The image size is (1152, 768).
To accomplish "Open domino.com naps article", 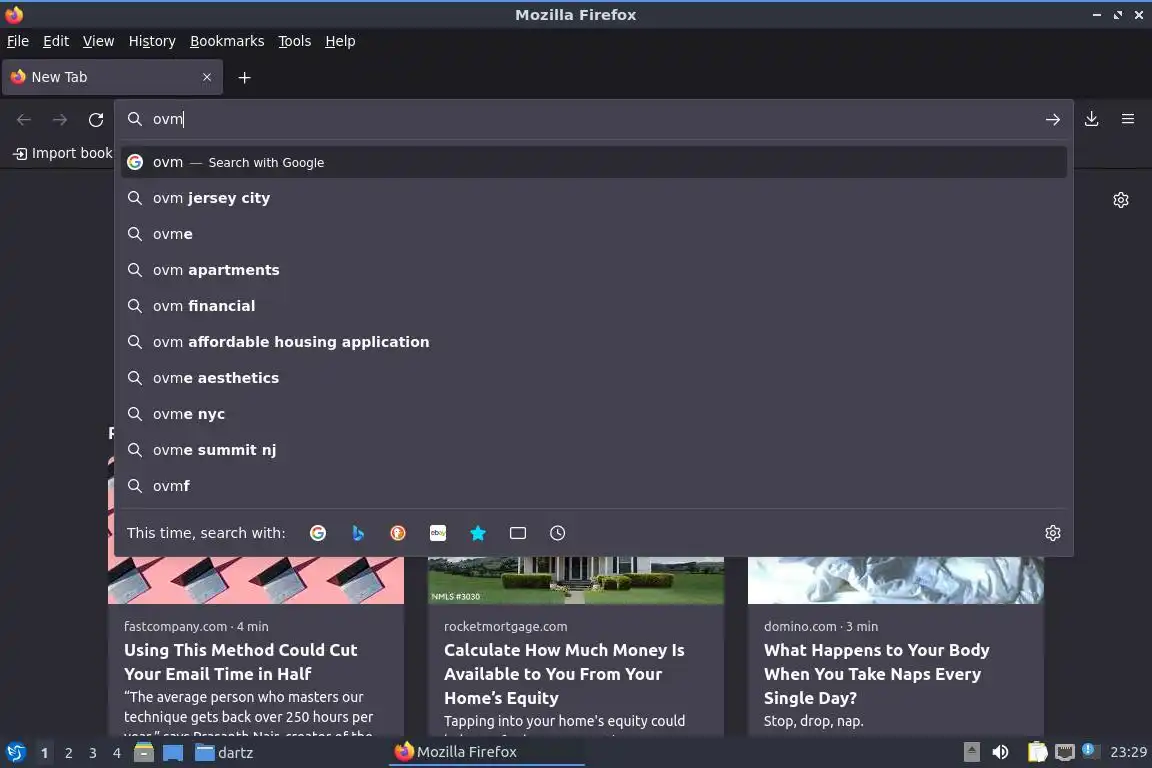I will click(876, 674).
